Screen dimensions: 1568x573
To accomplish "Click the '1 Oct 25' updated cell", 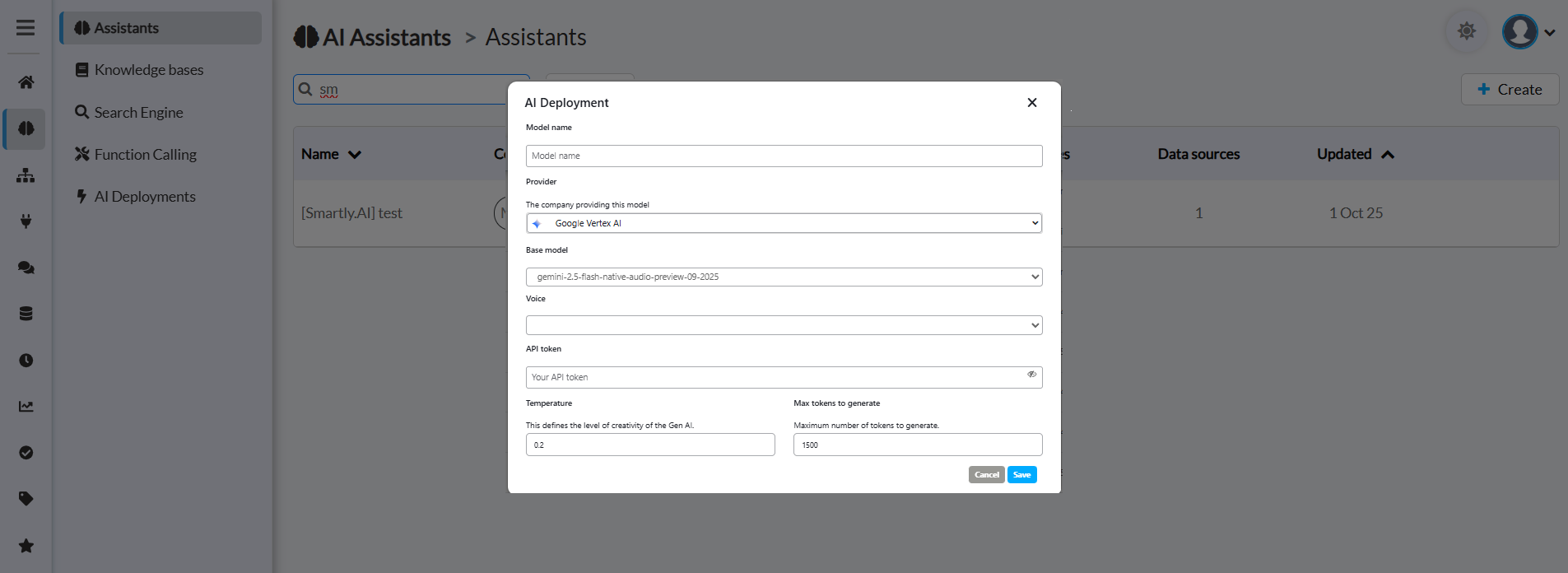I will [1356, 213].
